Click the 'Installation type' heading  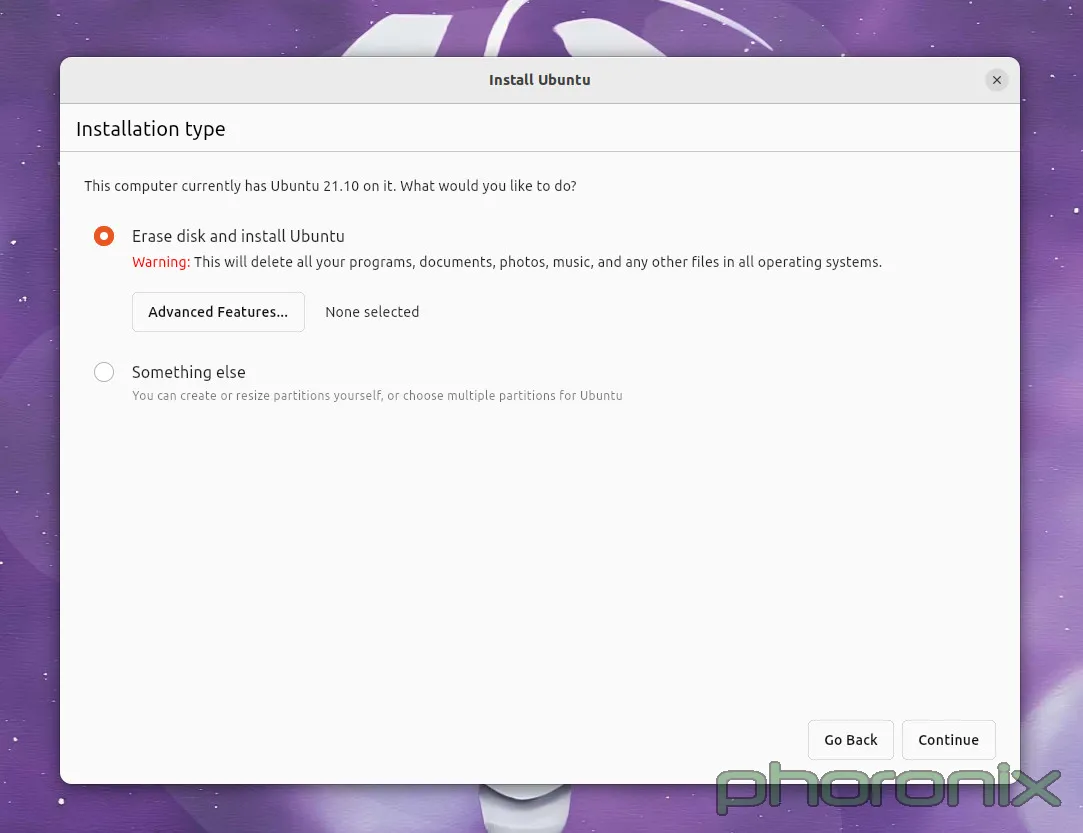click(x=151, y=129)
